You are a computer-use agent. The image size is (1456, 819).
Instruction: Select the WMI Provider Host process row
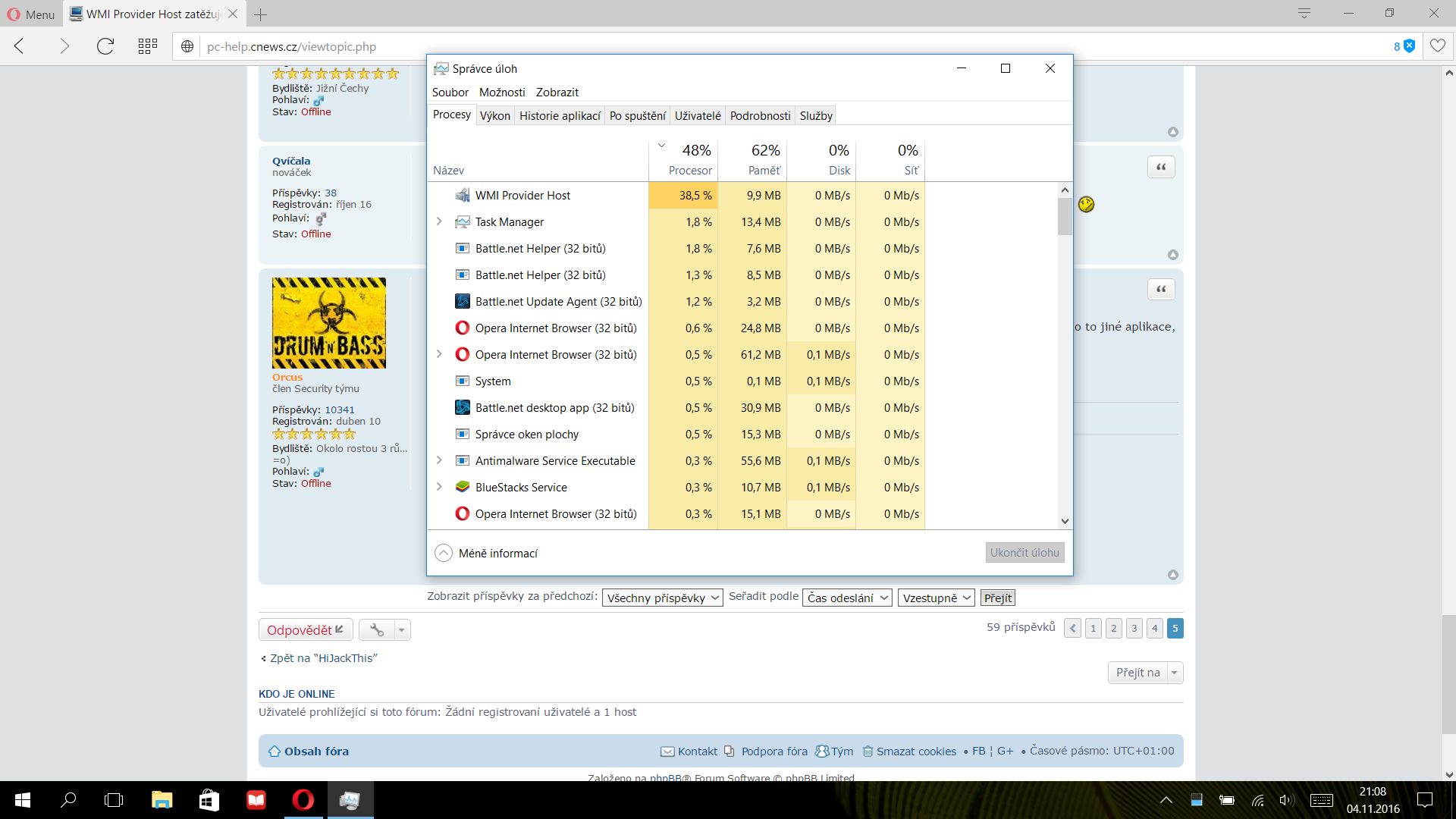click(522, 195)
